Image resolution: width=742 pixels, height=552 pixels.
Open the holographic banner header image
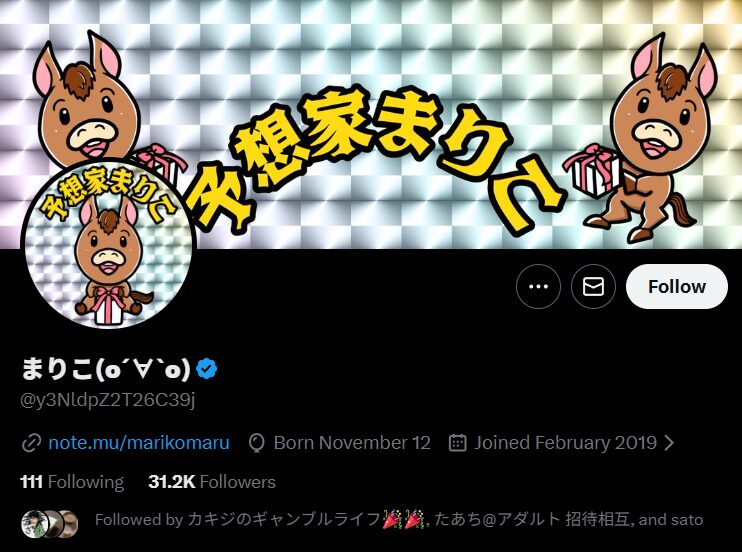point(371,124)
